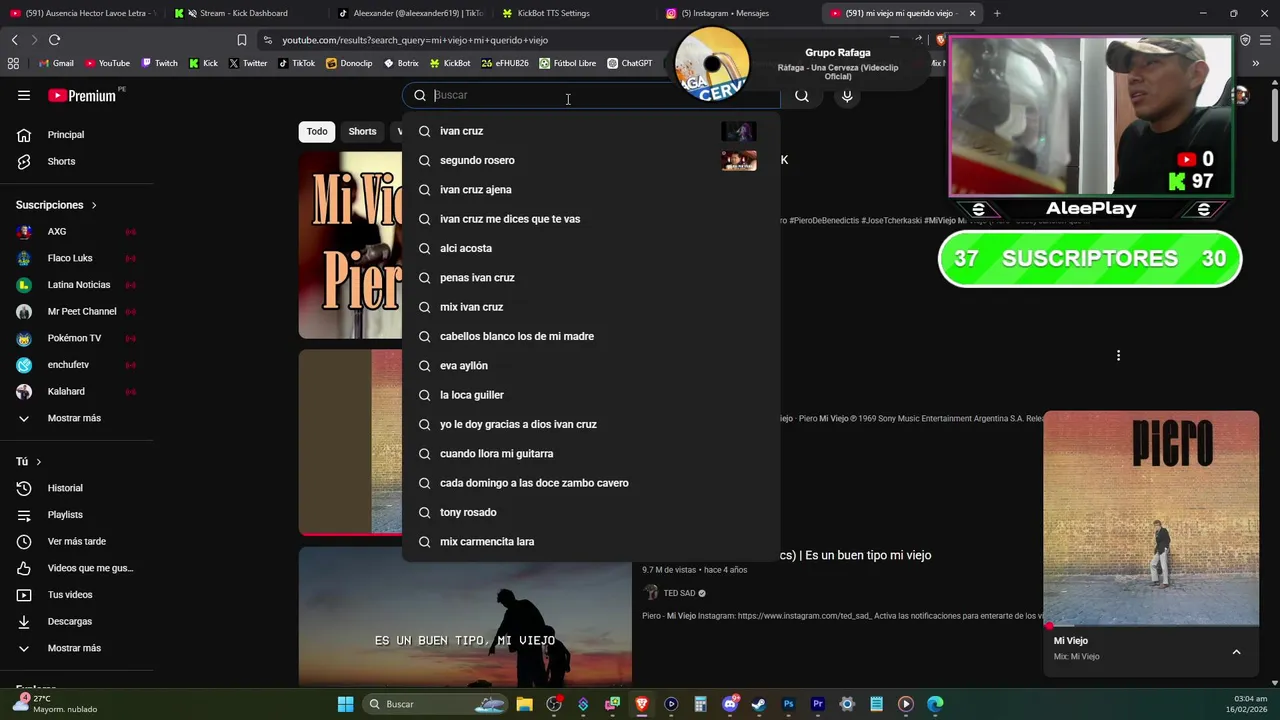Click the taskbar Buscar search box

435,704
